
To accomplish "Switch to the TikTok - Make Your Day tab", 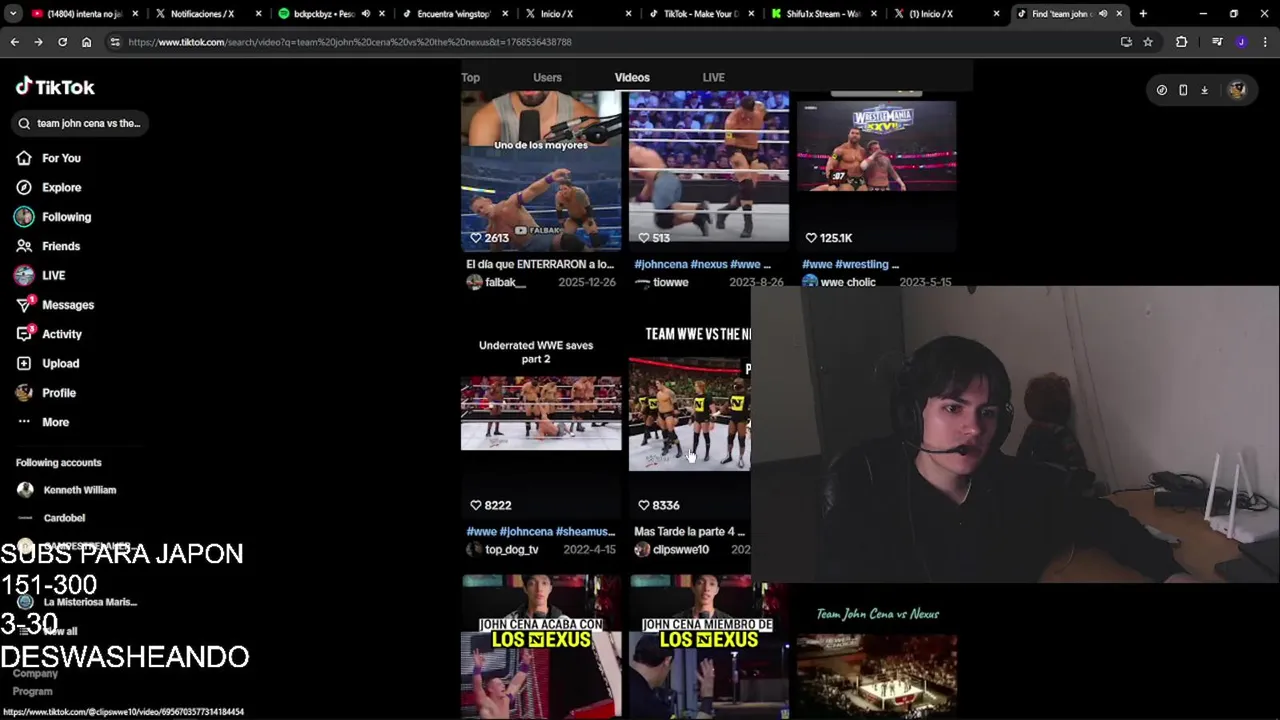I will 700,14.
